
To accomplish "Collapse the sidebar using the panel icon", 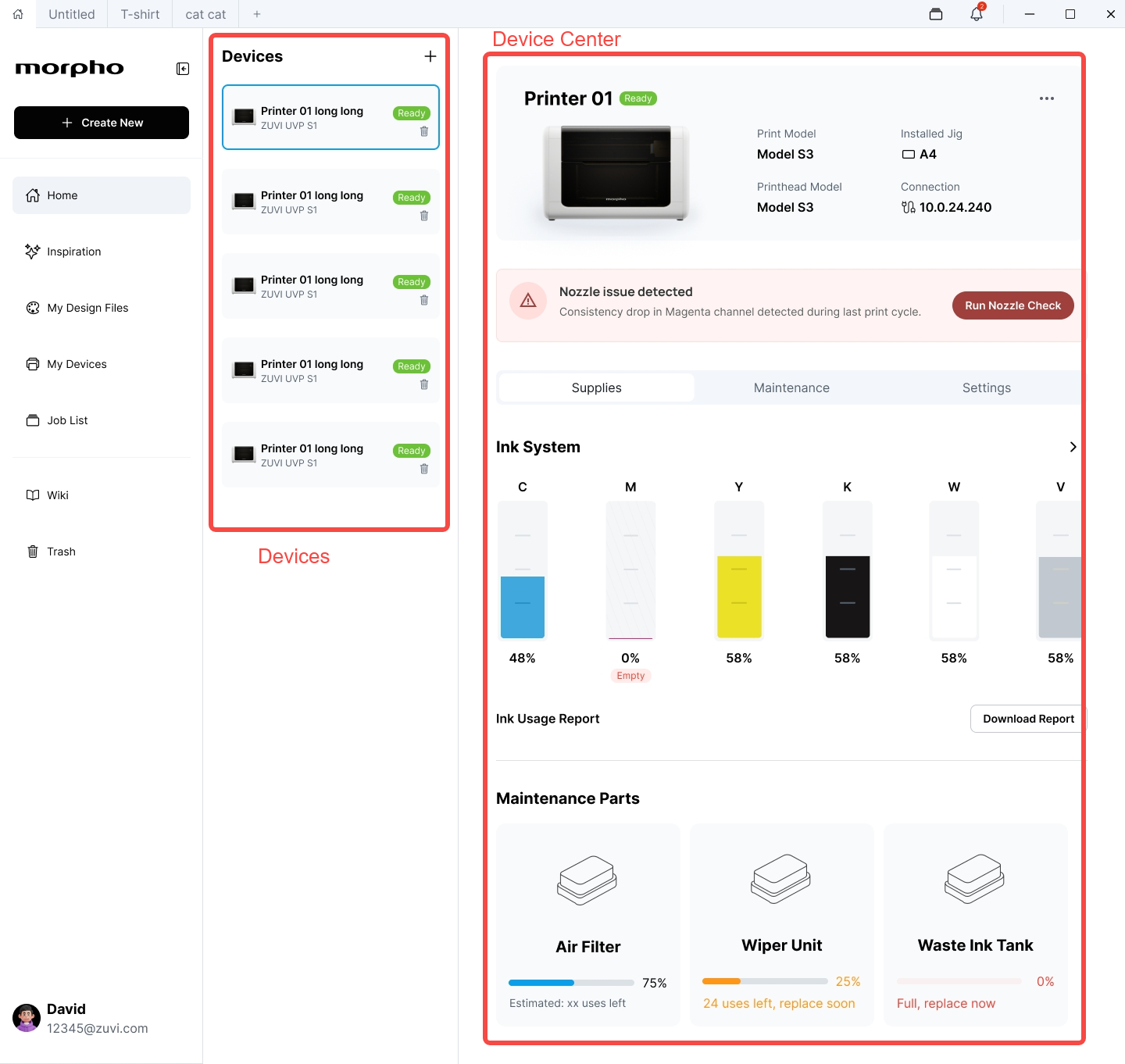I will pos(183,69).
